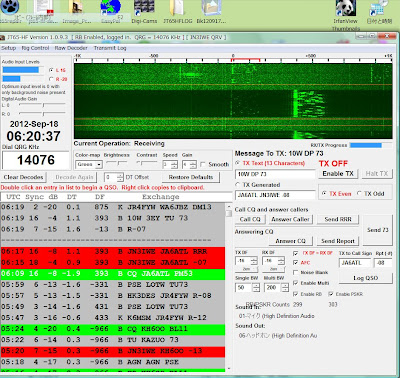Adjust the Contrast slider
Viewport: 400px width, 378px height.
pyautogui.click(x=147, y=163)
